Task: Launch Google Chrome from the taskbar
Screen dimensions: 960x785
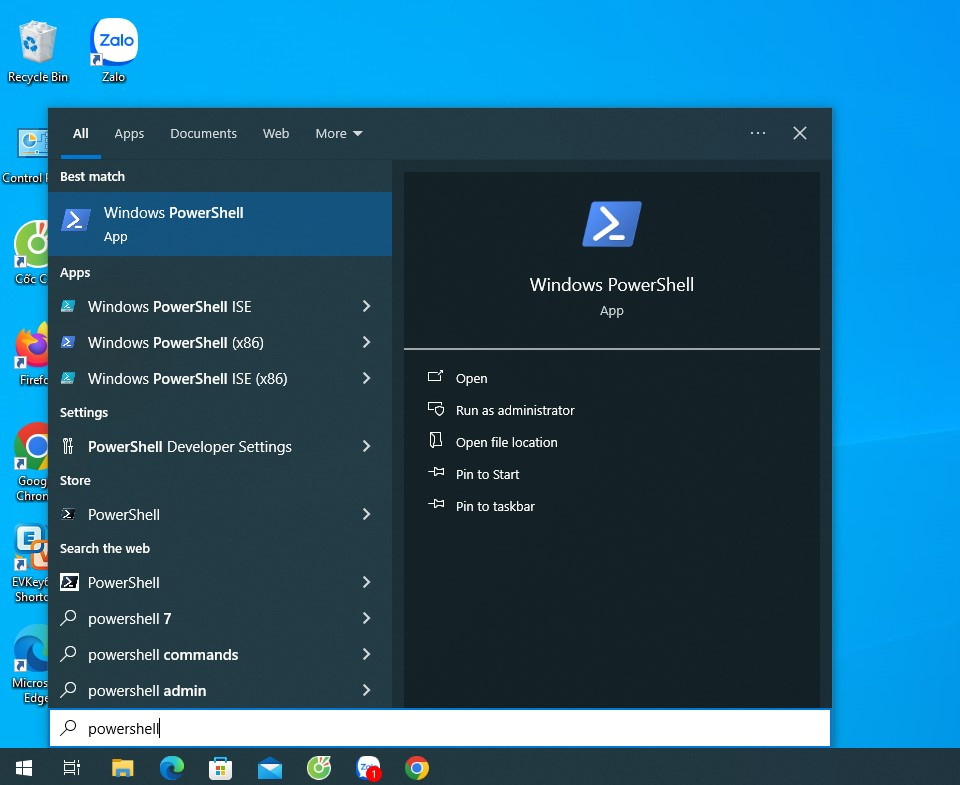Action: coord(417,768)
